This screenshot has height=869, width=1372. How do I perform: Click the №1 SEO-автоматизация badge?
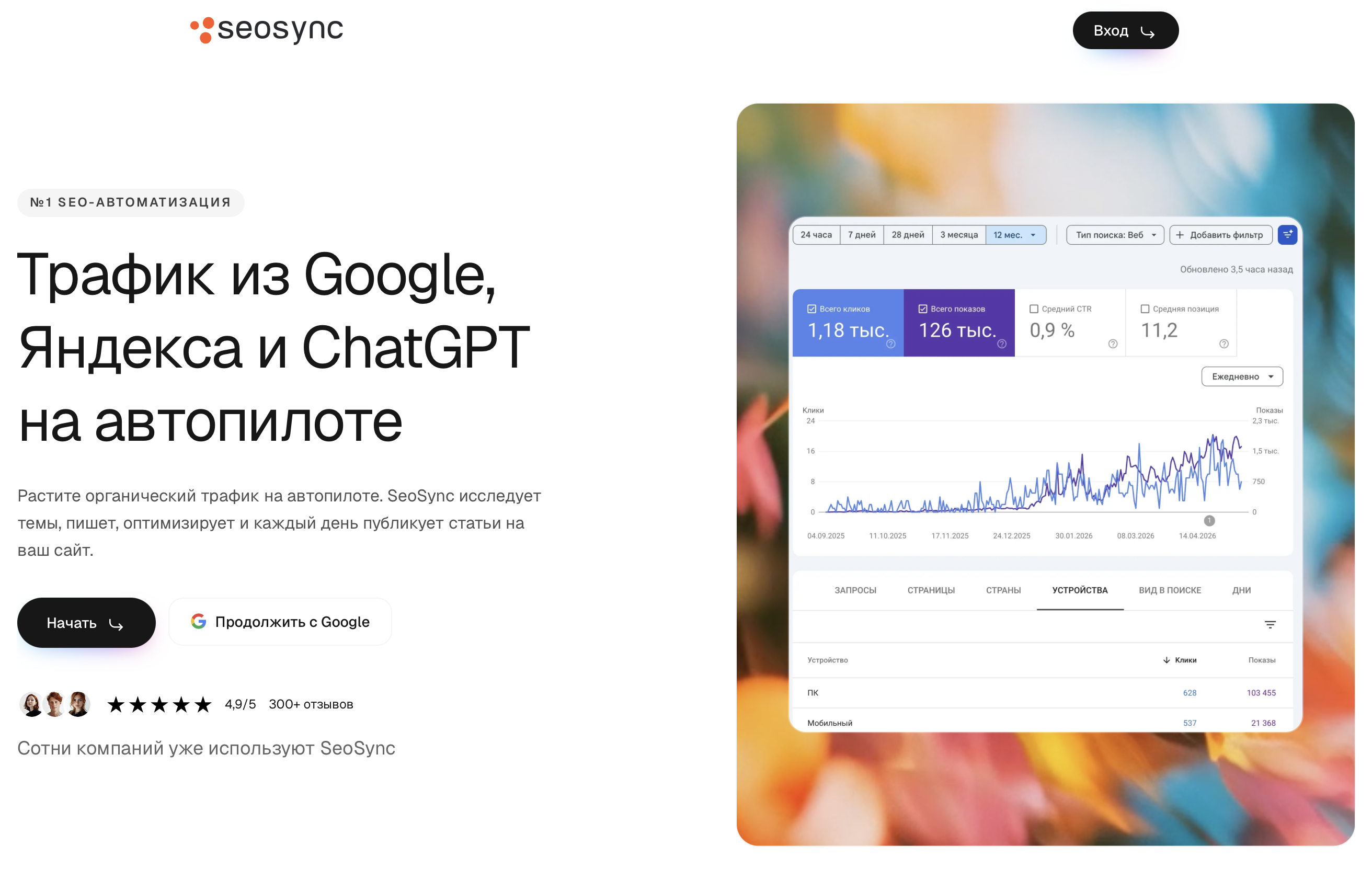point(131,202)
